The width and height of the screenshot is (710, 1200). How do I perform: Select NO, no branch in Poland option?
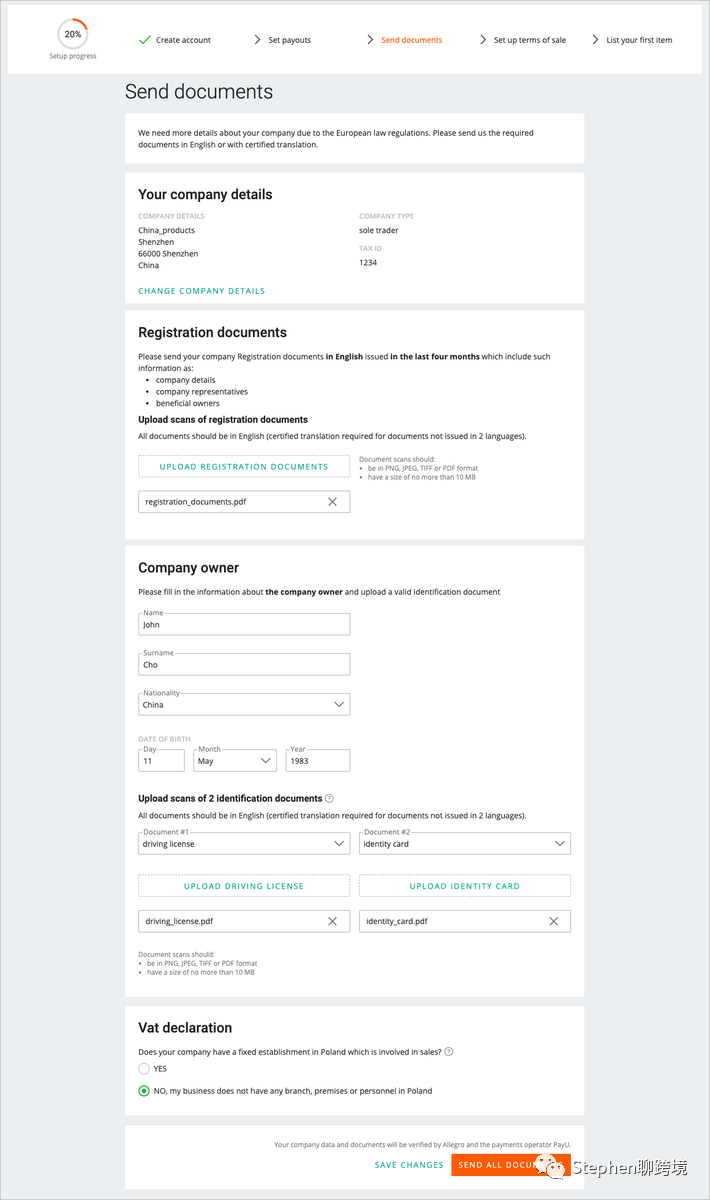[x=144, y=1091]
